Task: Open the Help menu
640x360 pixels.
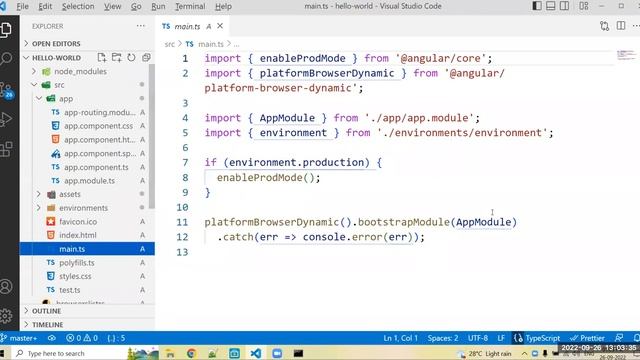Action: point(223,6)
